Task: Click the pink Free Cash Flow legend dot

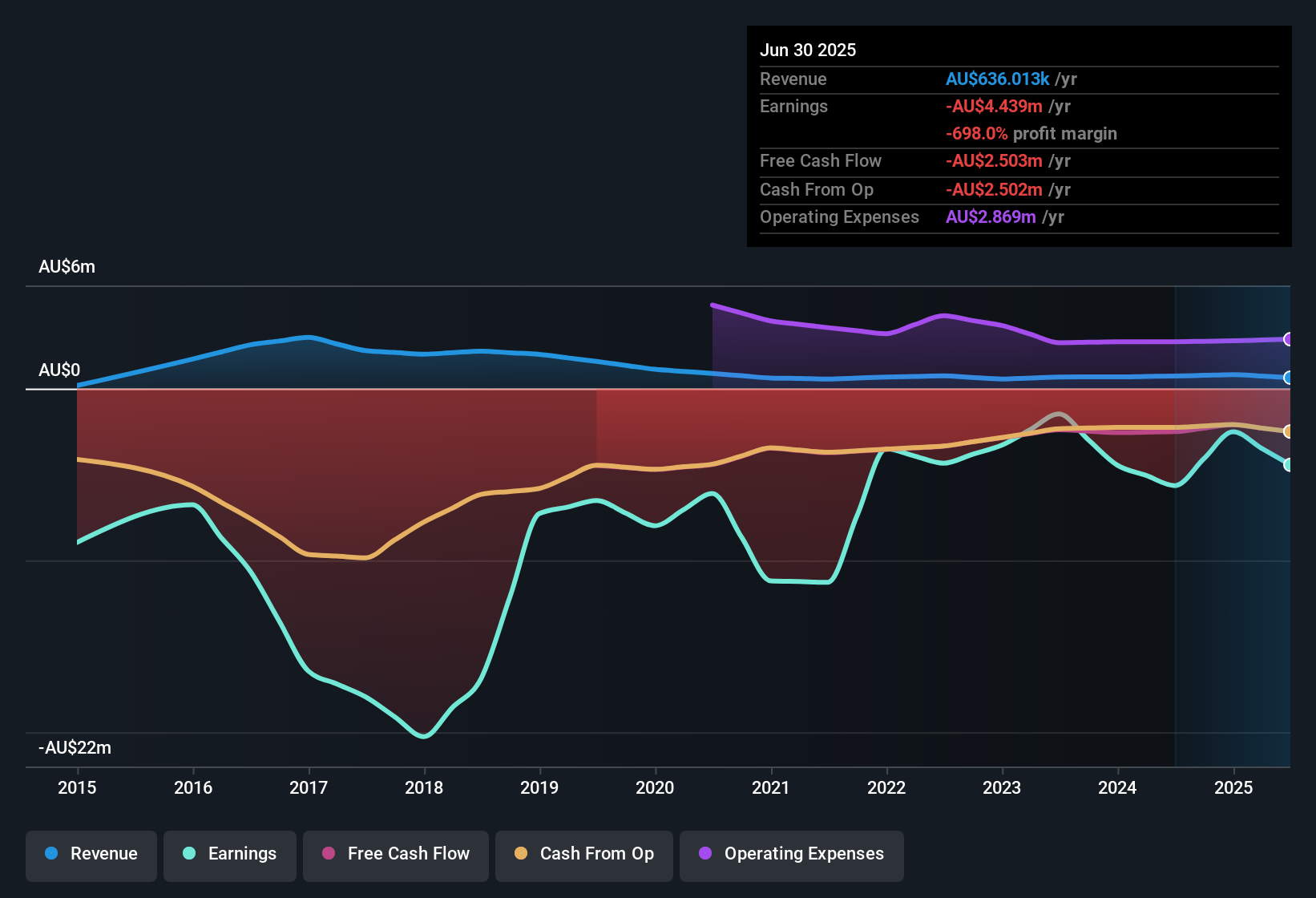Action: click(x=329, y=855)
